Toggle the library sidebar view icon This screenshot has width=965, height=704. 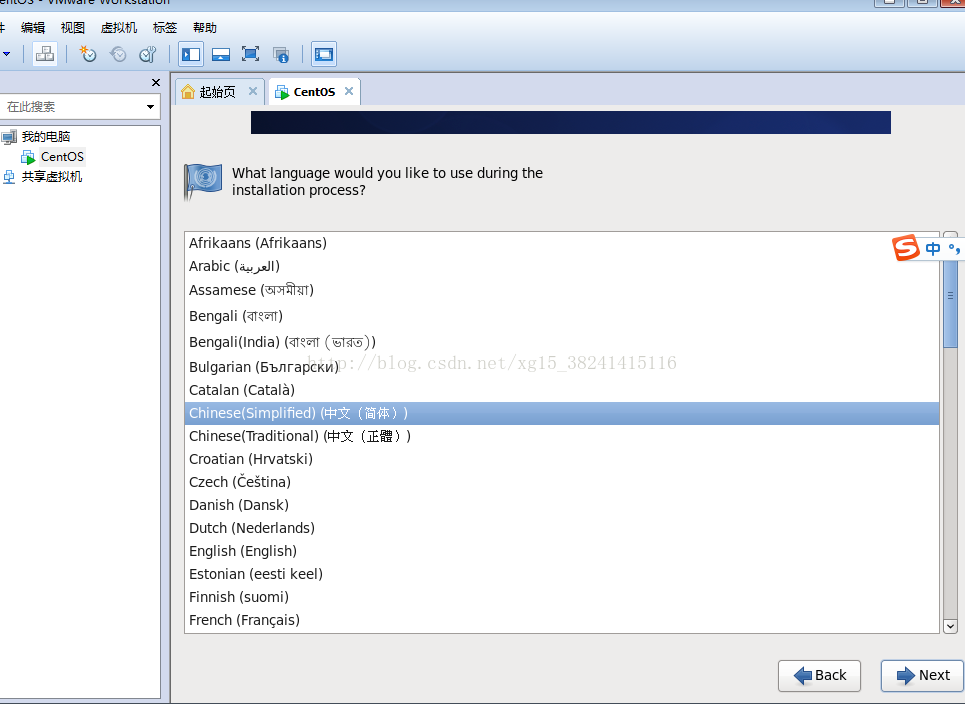tap(191, 54)
